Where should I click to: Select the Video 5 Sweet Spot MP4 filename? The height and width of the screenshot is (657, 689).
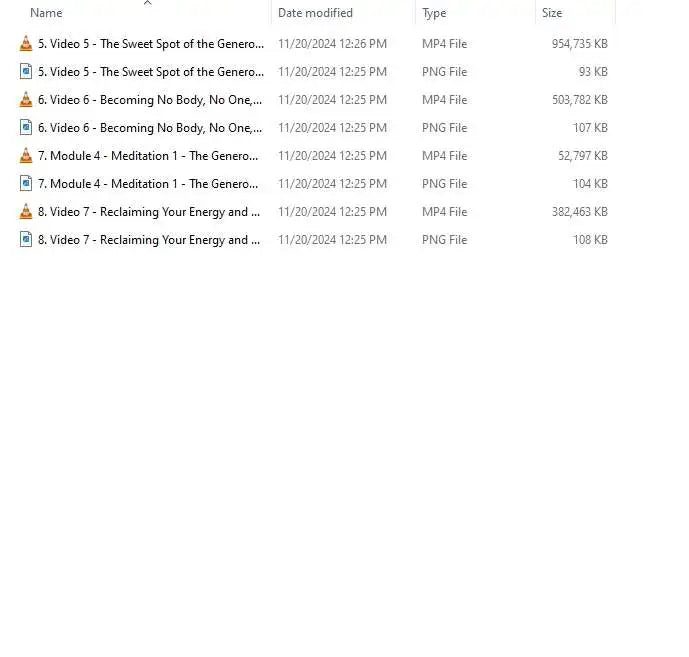pos(151,44)
